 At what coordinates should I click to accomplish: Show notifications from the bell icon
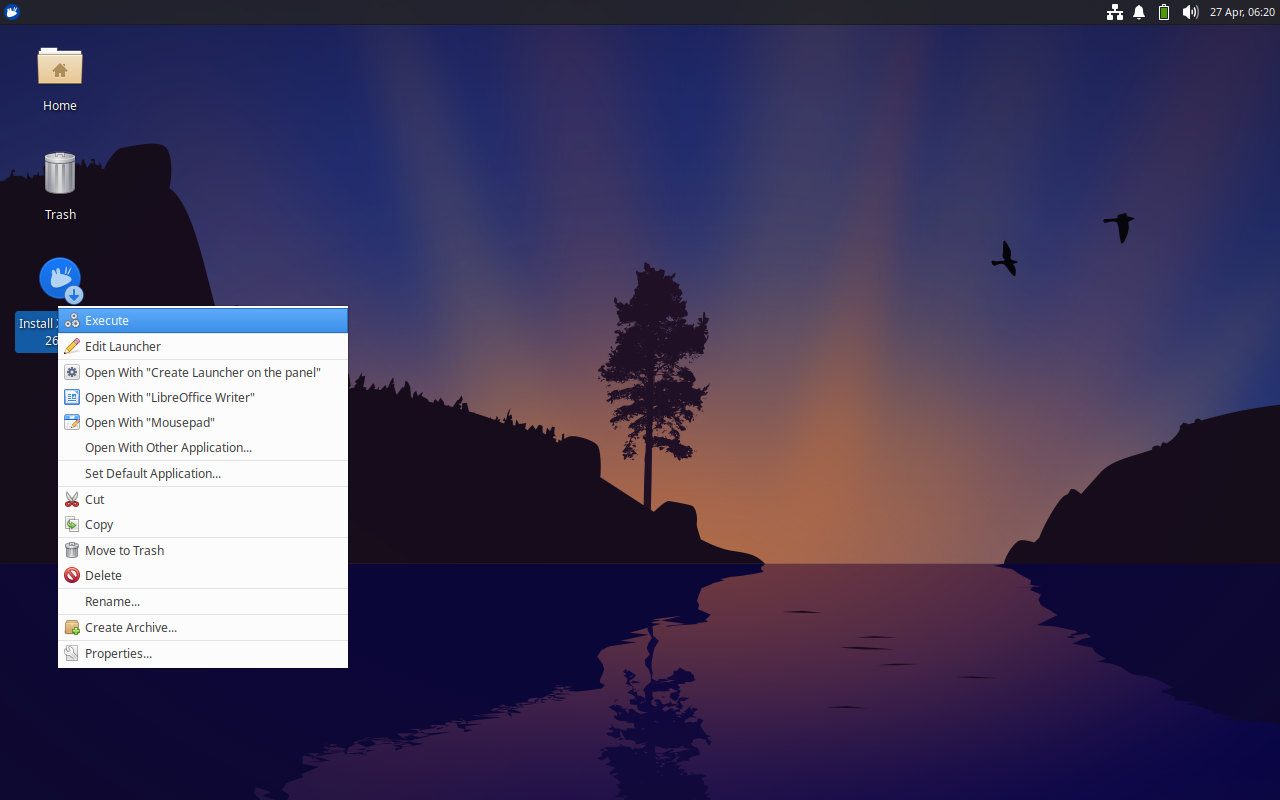(1139, 12)
